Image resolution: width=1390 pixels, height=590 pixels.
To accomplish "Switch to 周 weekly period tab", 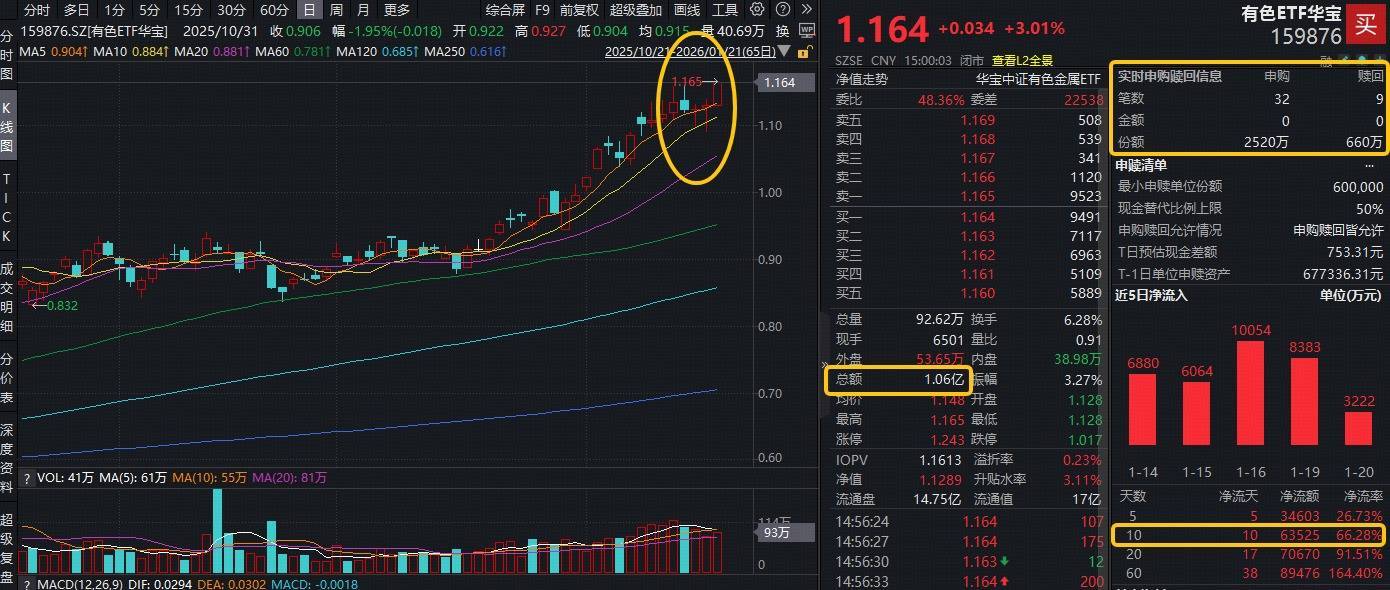I will point(336,9).
